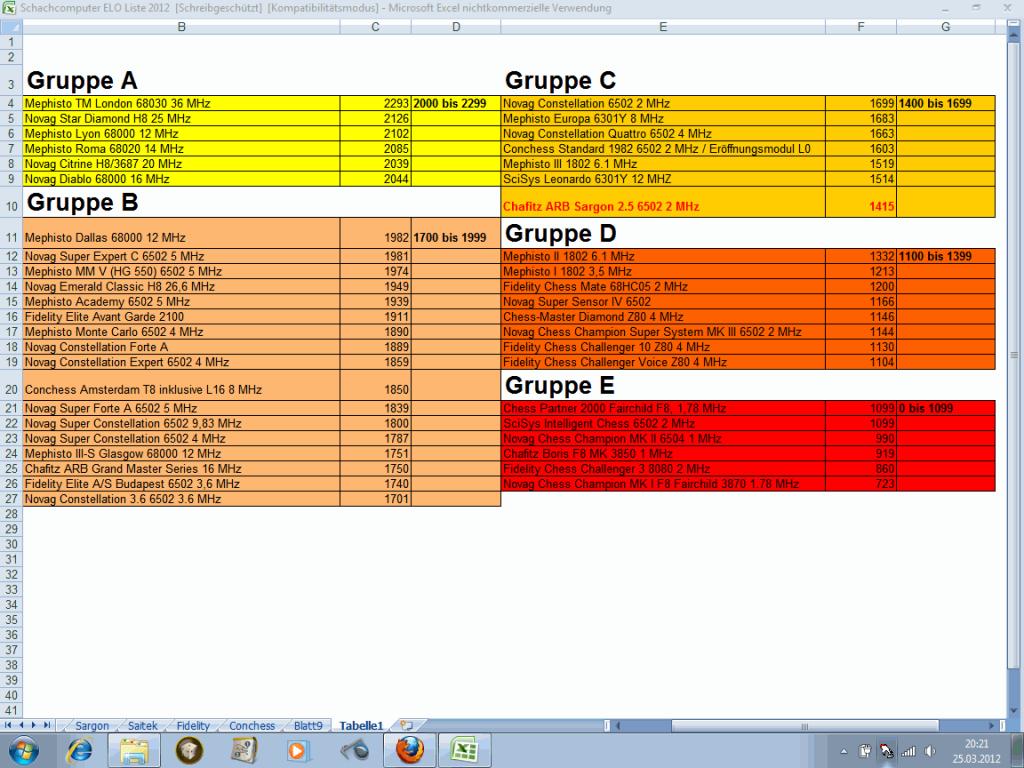Switch to the Saitek sheet tab
The image size is (1024, 768).
coord(142,726)
